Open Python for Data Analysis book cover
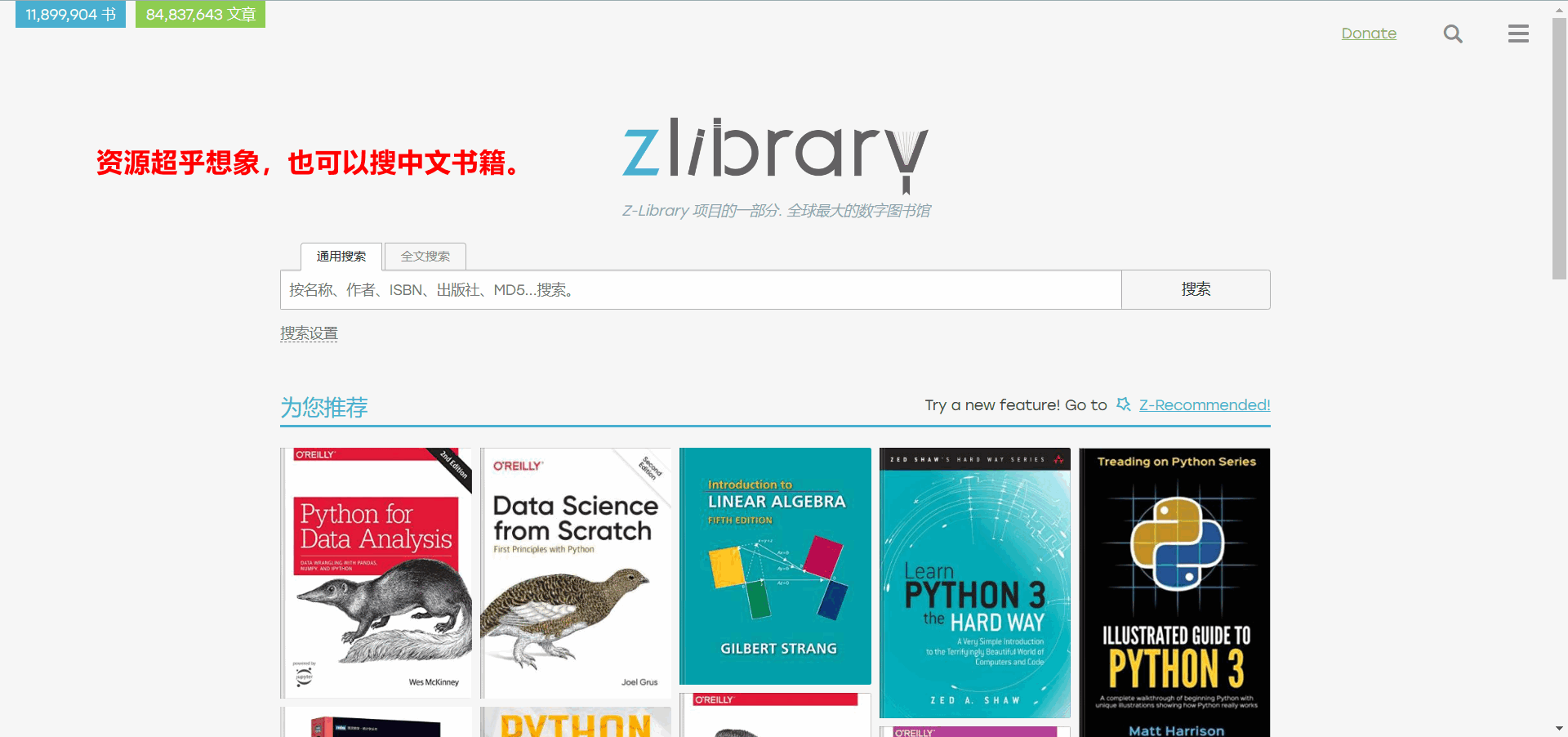This screenshot has height=737, width=1568. tap(376, 573)
